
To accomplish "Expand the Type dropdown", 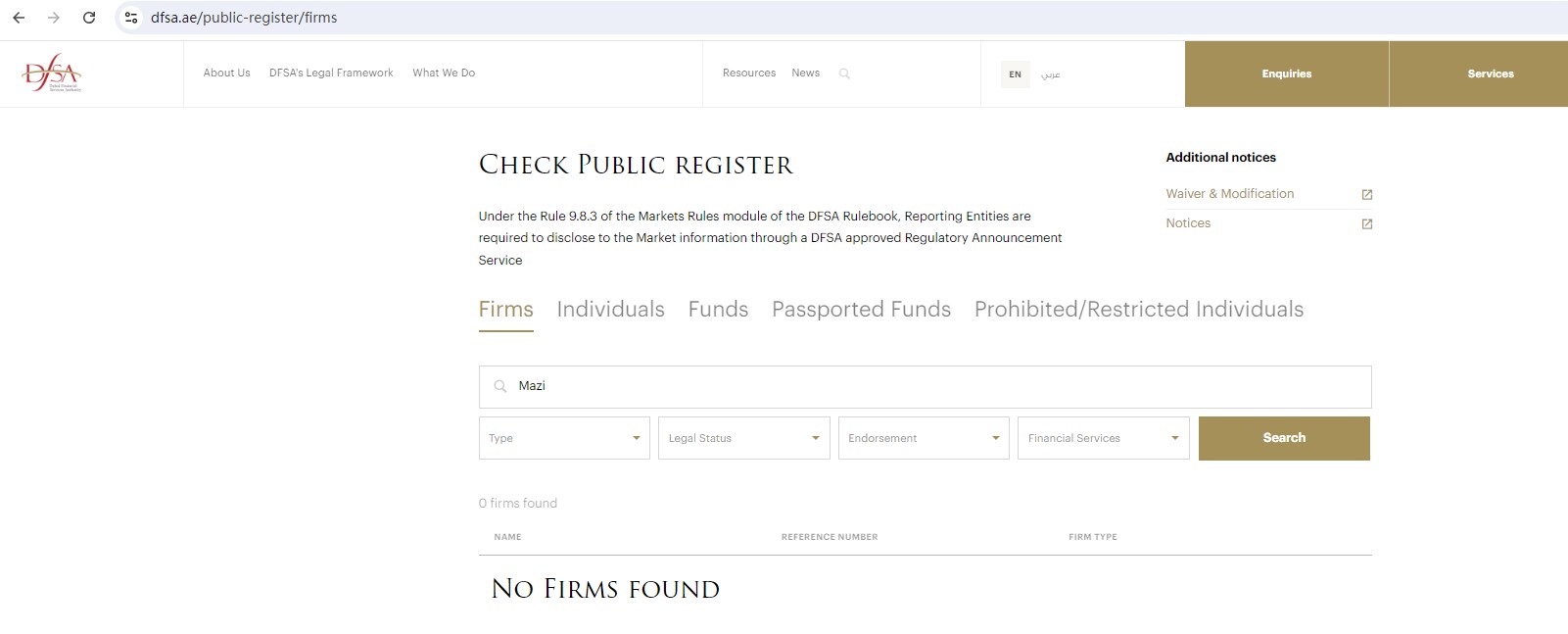I will [564, 438].
